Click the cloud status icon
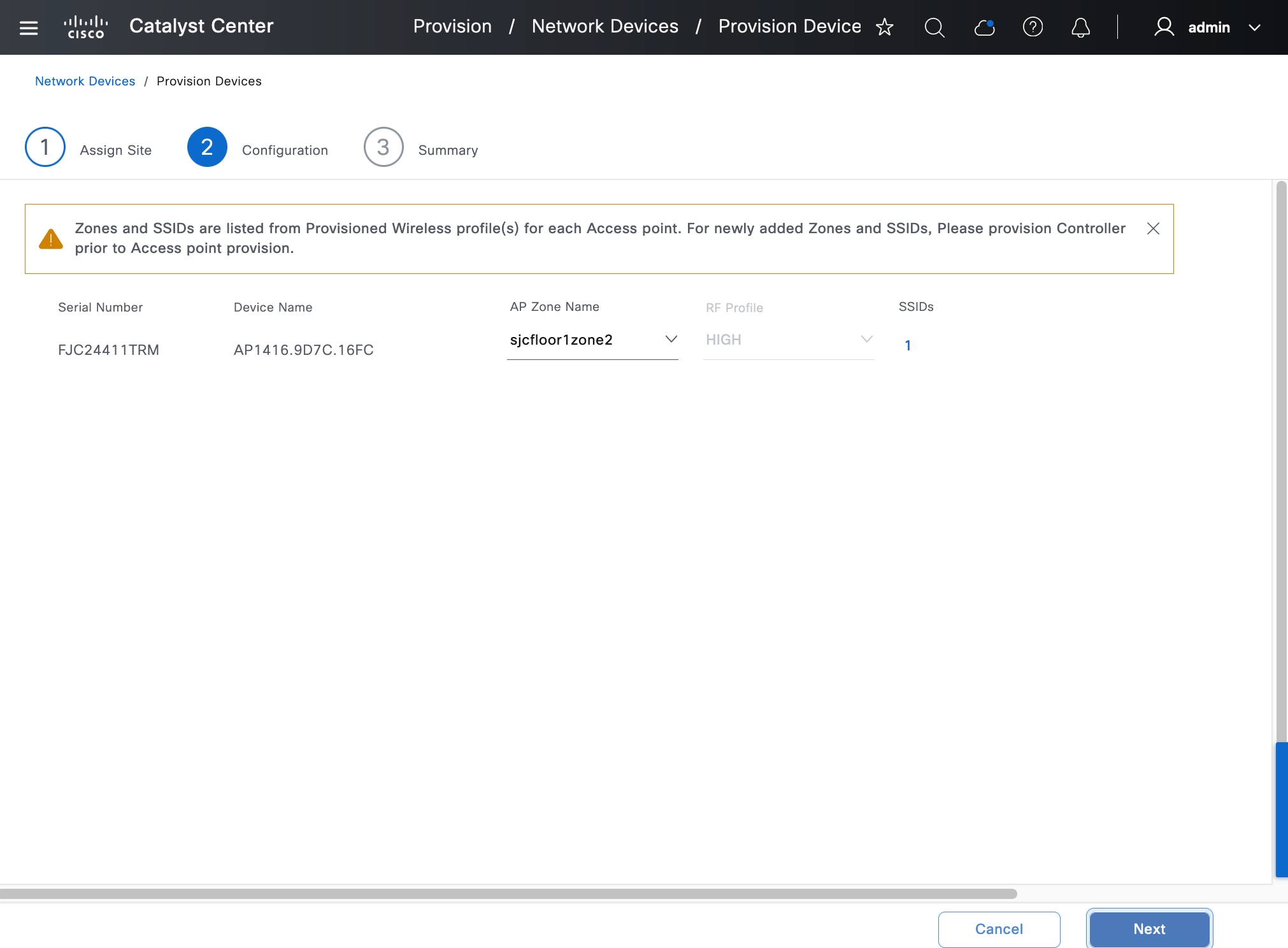Screen dimensions: 1288x948 984,27
